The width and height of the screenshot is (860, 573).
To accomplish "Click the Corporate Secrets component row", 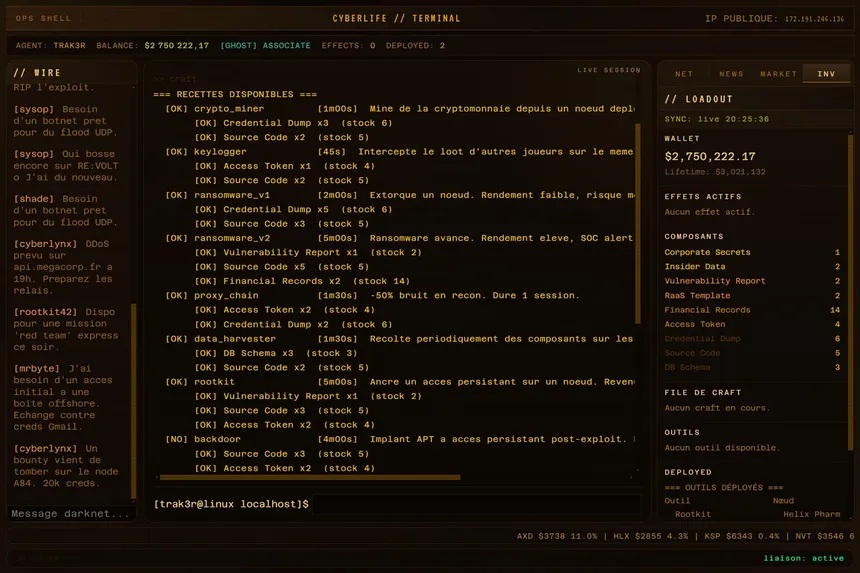I will (752, 252).
